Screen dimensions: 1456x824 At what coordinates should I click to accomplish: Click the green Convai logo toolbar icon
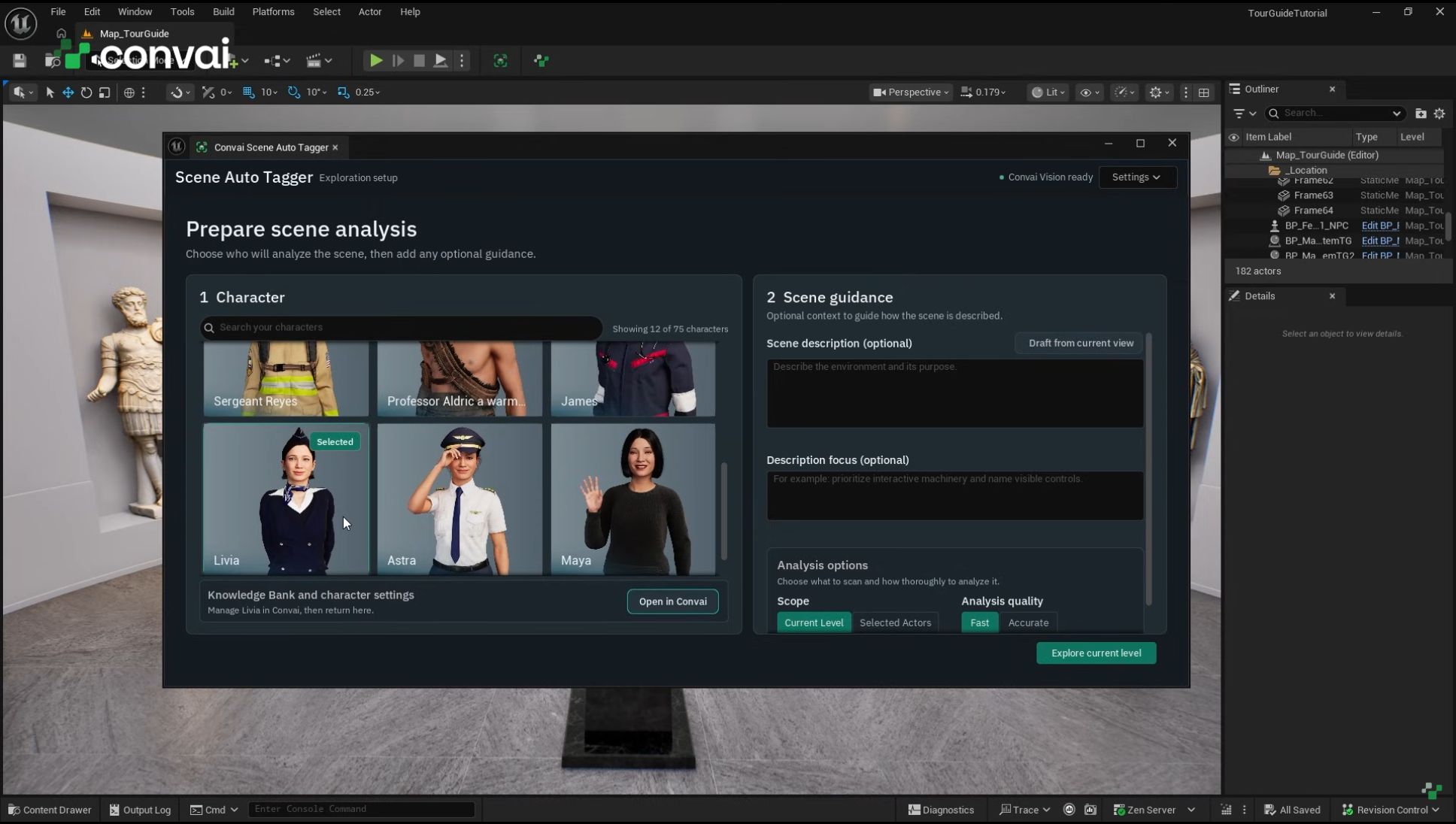541,61
